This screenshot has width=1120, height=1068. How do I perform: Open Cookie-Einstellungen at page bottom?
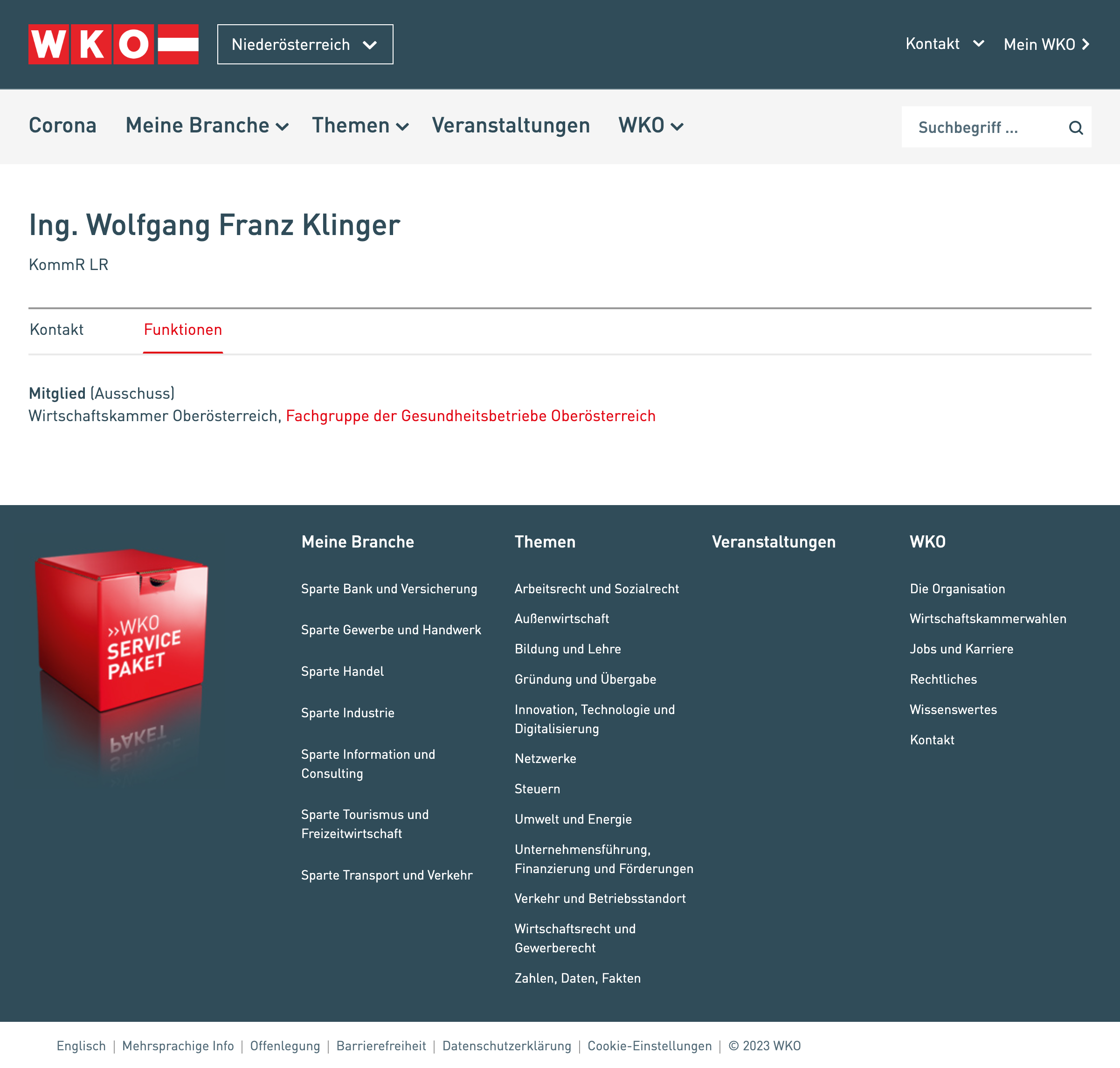[650, 1046]
